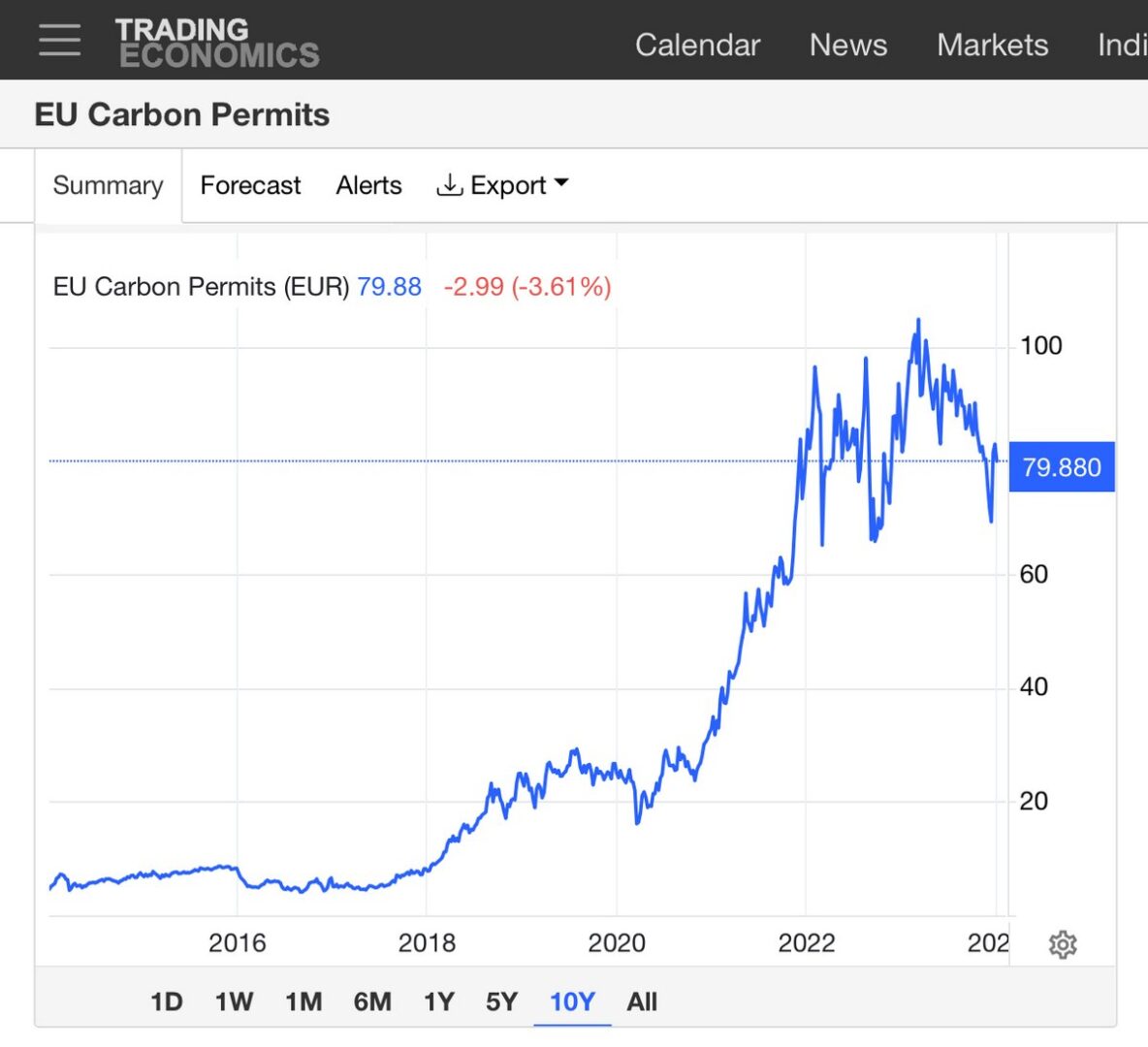The height and width of the screenshot is (1047, 1148).
Task: Select the 1M time range
Action: point(303,1001)
